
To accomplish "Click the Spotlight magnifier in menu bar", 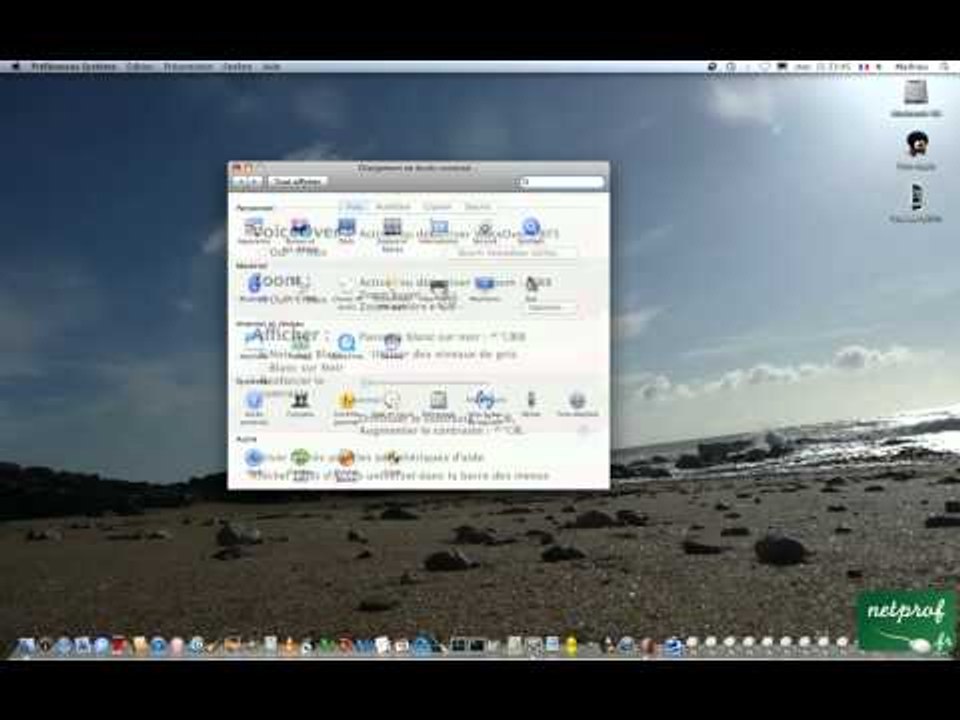I will (x=945, y=66).
